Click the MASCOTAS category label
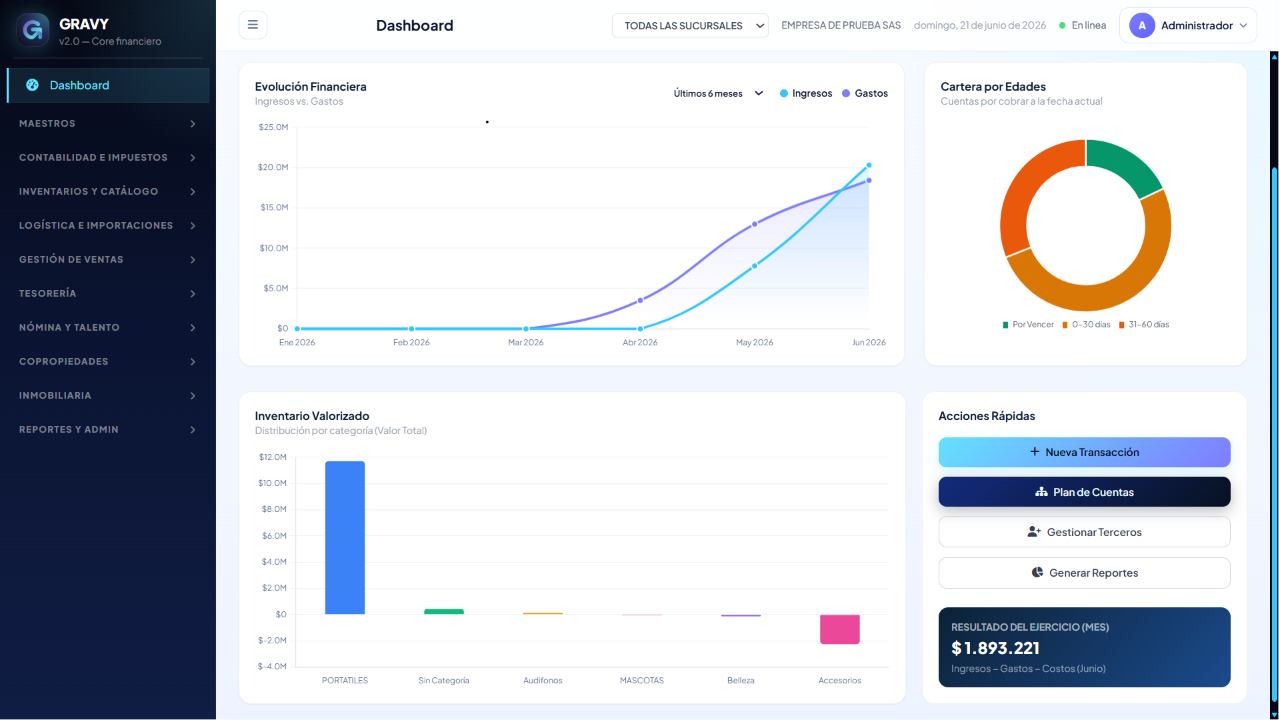The height and width of the screenshot is (720, 1279). click(x=642, y=680)
